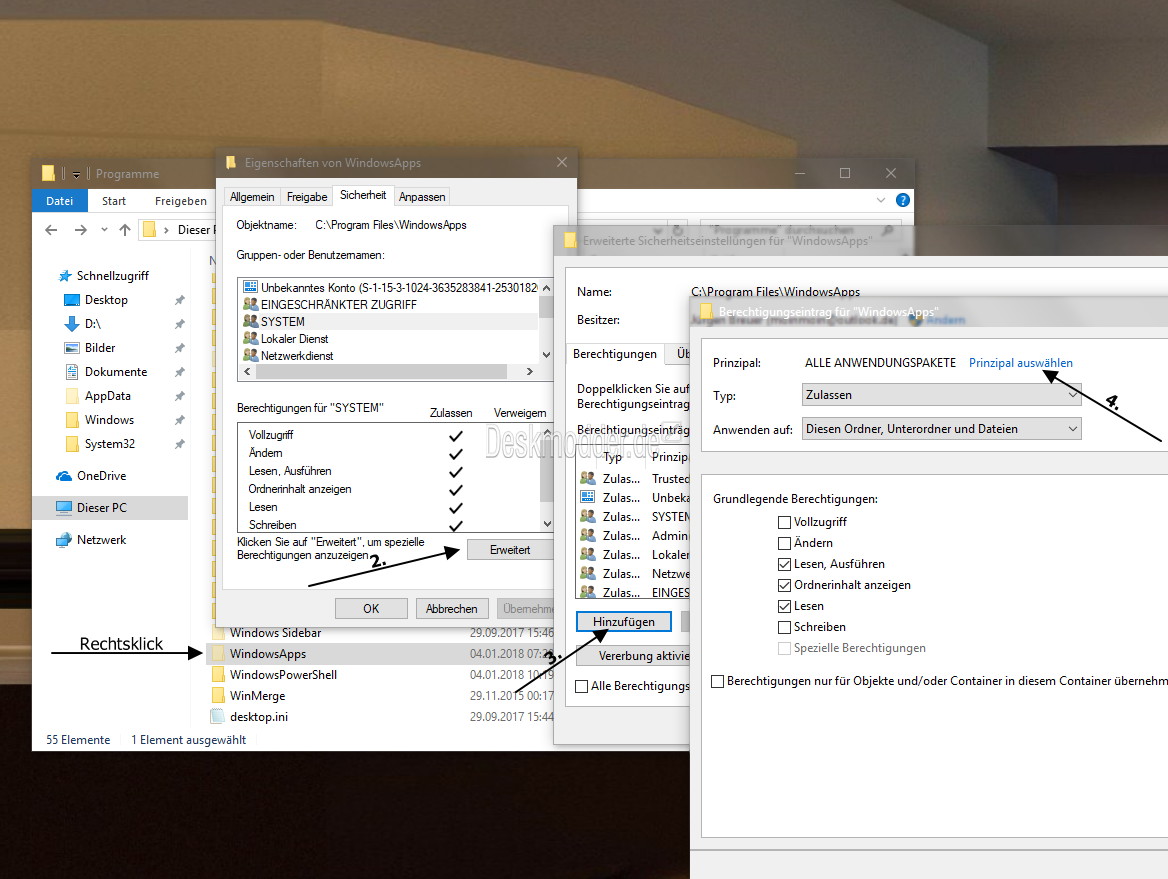Click the AppData folder icon in sidebar

(x=72, y=396)
